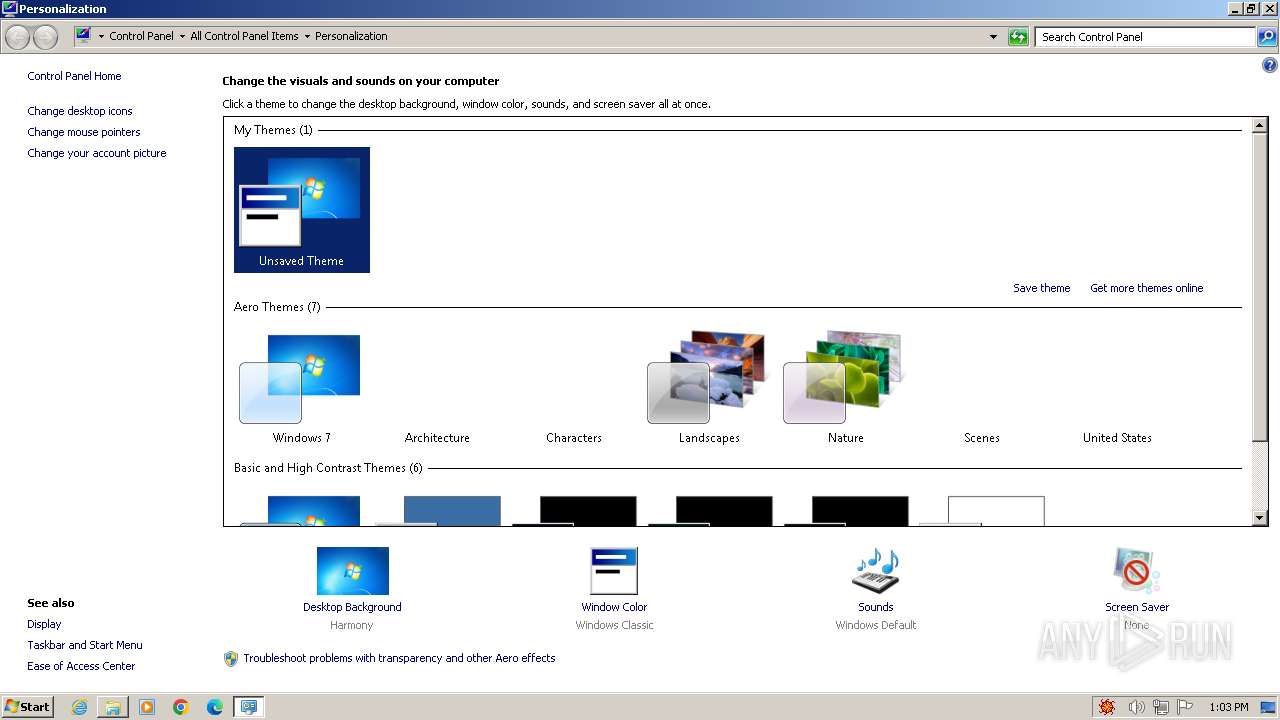Click Change mouse pointers
1280x720 pixels.
[x=84, y=132]
